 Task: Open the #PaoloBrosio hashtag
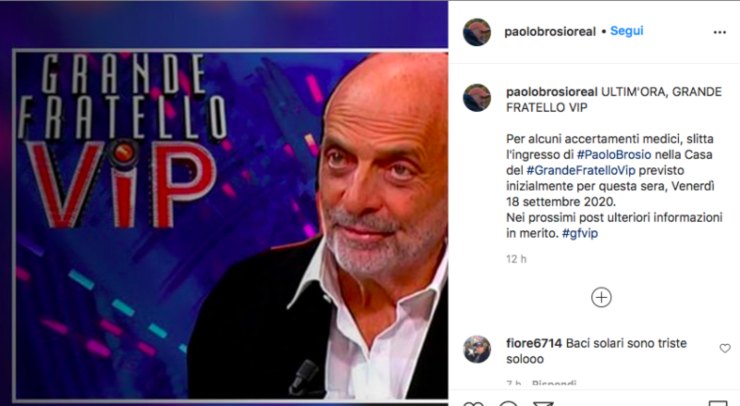(x=614, y=154)
